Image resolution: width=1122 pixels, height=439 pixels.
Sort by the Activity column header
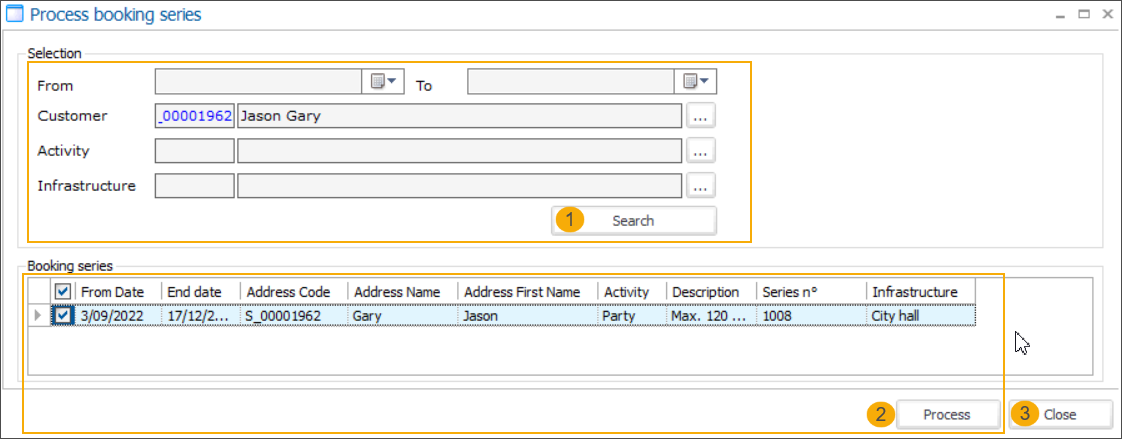pos(633,292)
